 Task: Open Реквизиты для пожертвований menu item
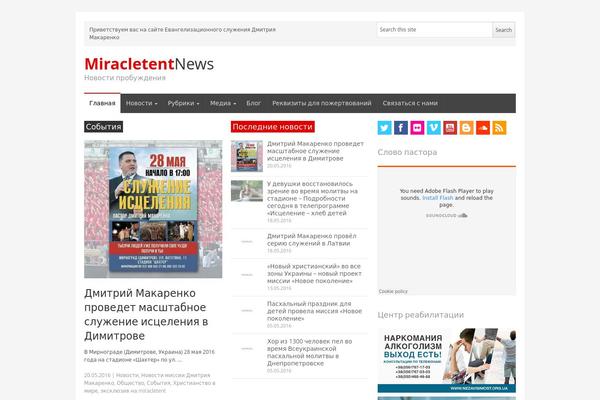click(x=321, y=103)
